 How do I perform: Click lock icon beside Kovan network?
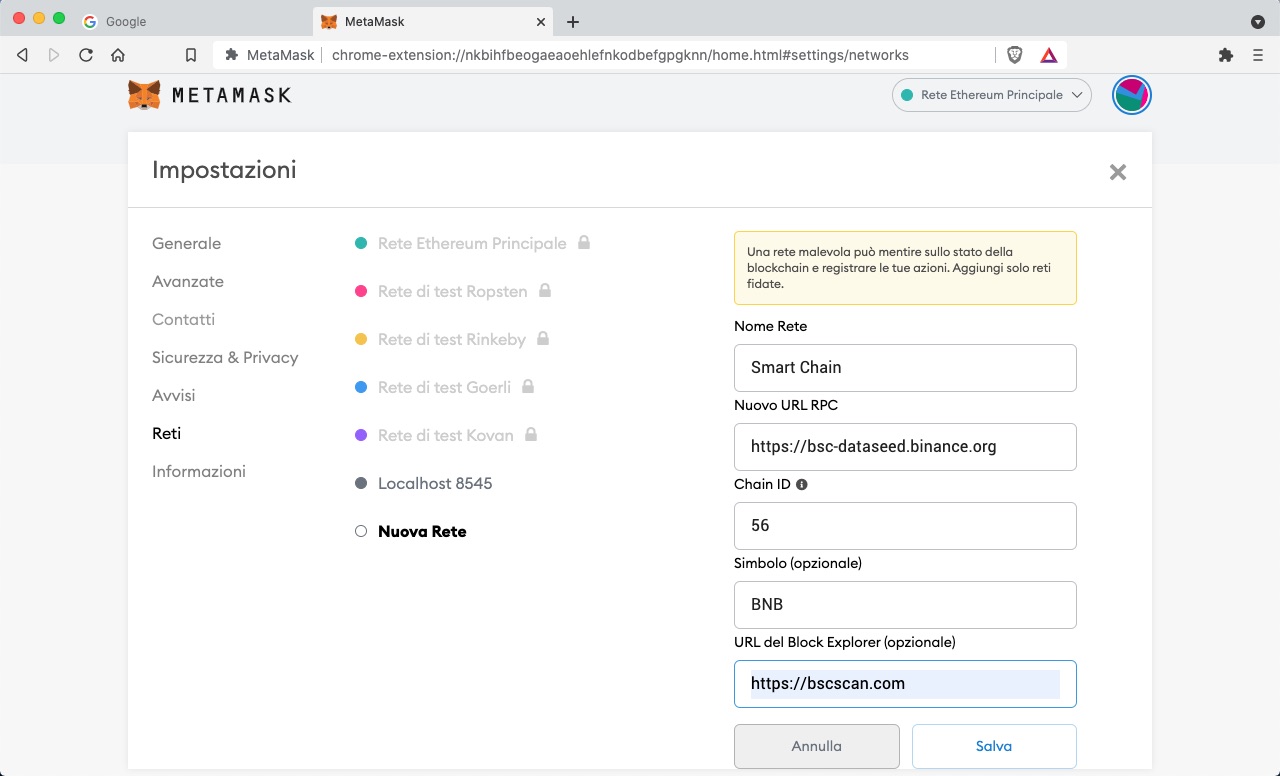[x=531, y=434]
